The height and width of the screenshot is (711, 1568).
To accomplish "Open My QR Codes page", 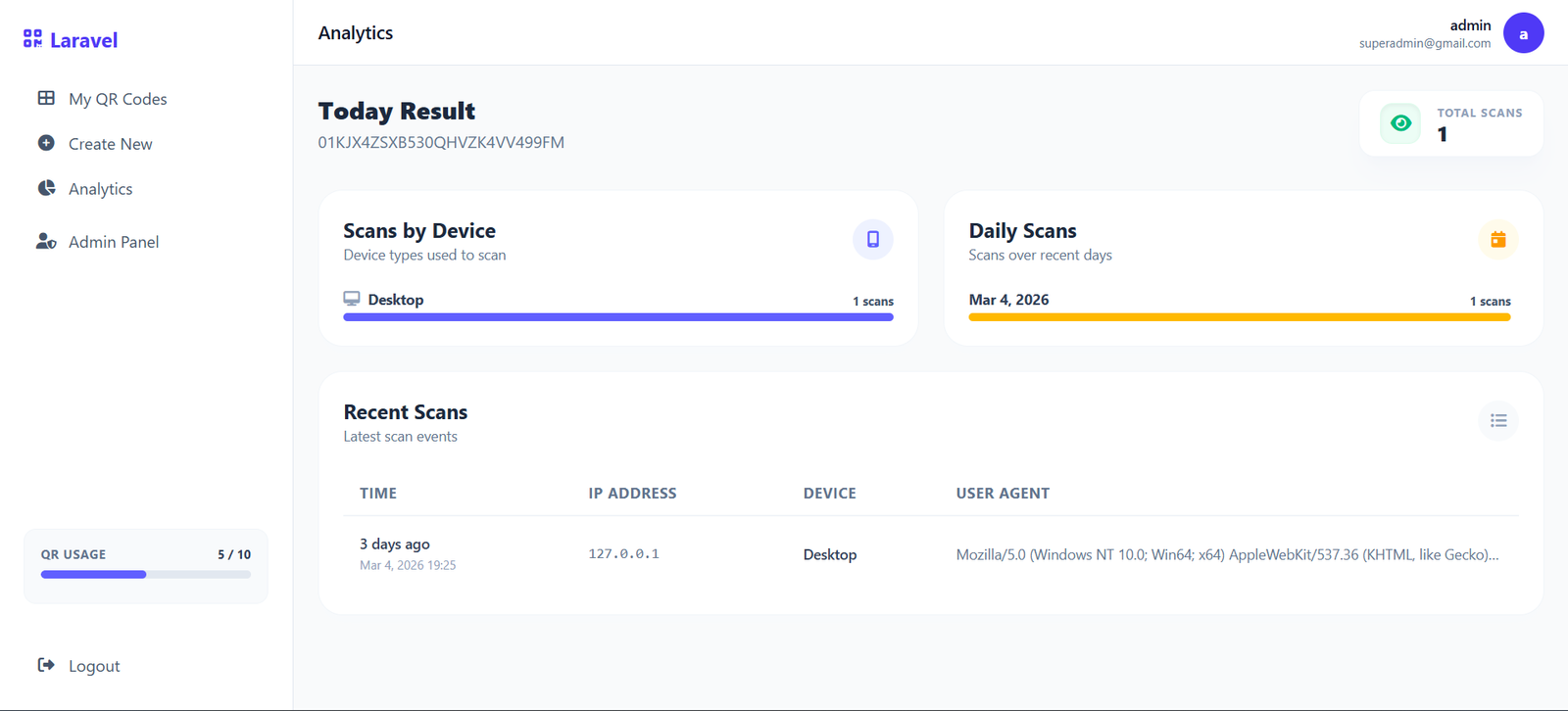I will [118, 99].
